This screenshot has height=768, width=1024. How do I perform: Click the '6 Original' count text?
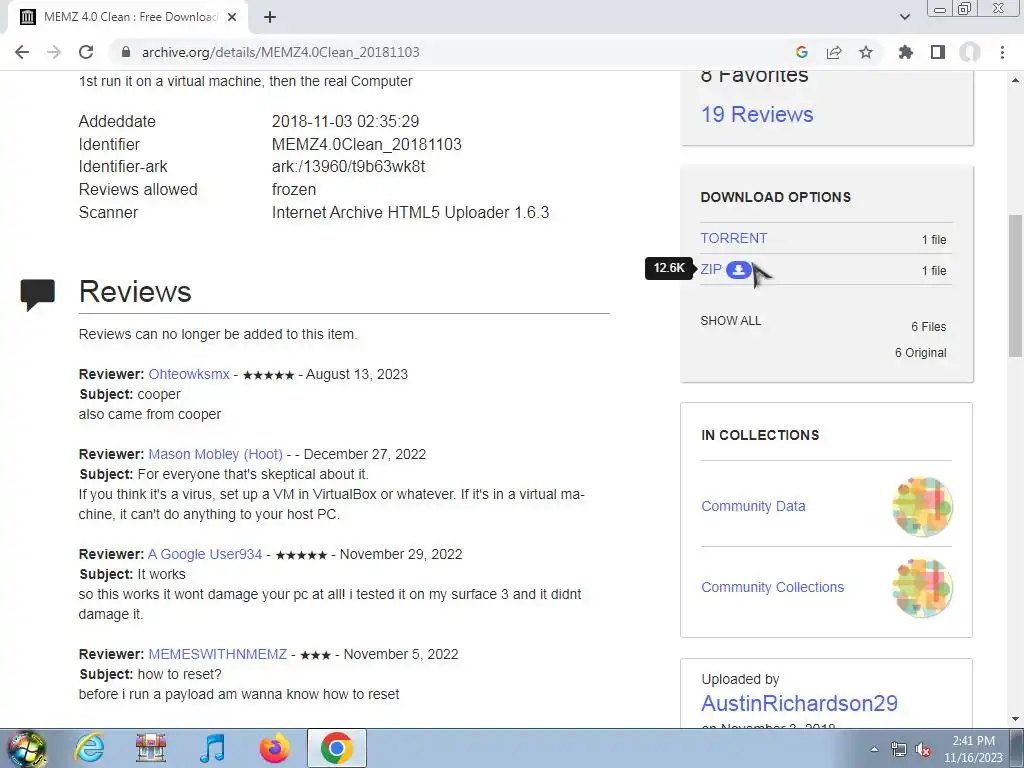[921, 353]
